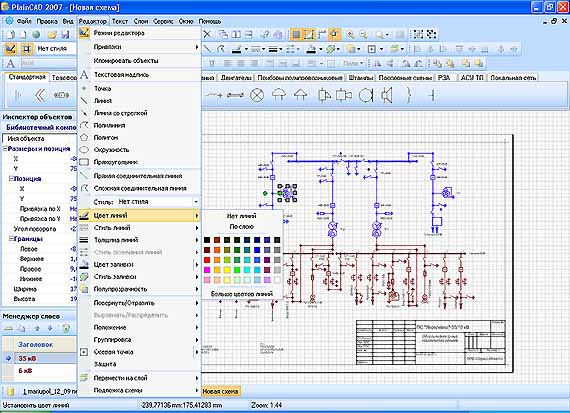This screenshot has width=570, height=413.
Task: Open the Толщина линий submenu
Action: (140, 240)
